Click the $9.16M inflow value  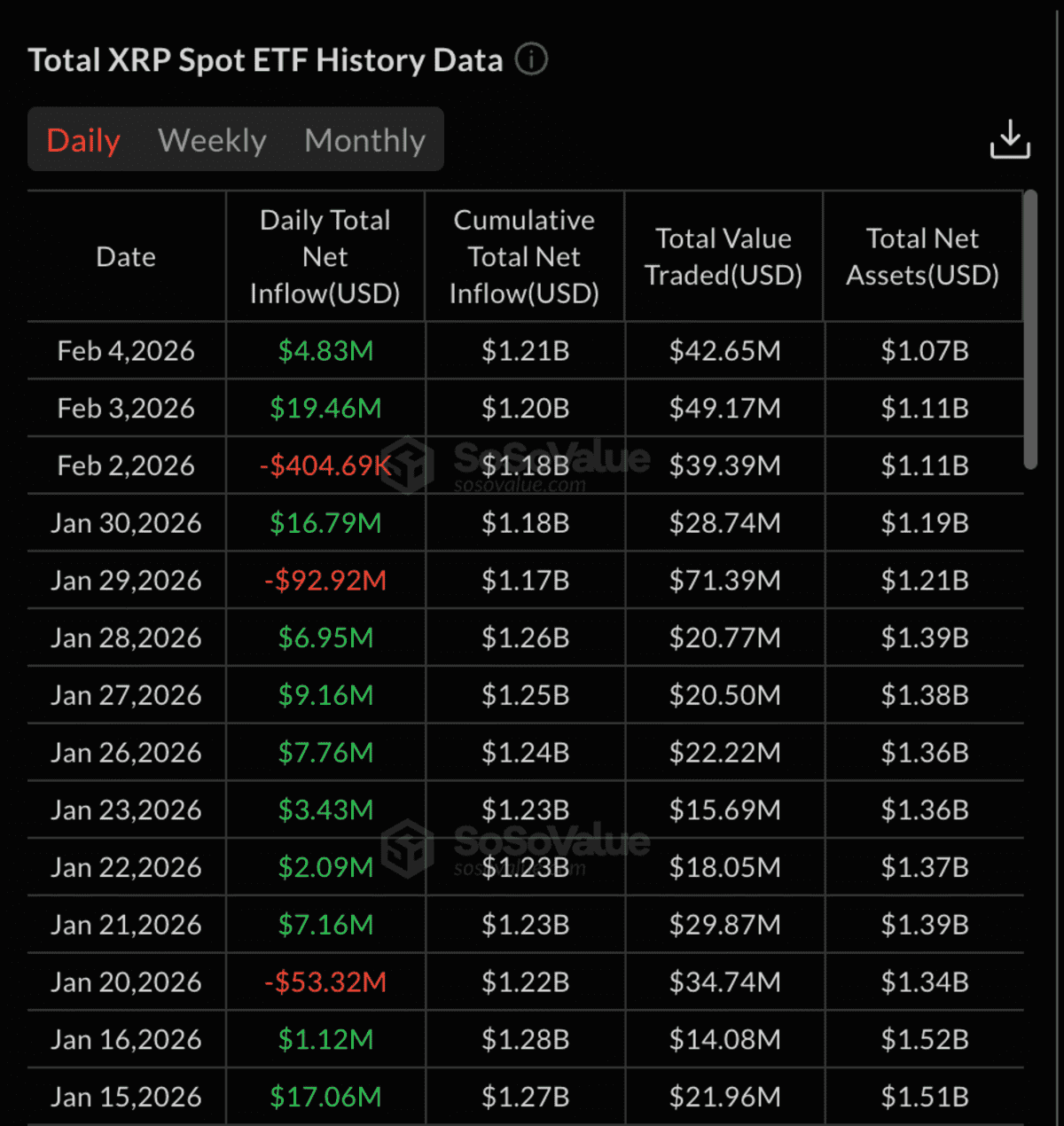325,695
